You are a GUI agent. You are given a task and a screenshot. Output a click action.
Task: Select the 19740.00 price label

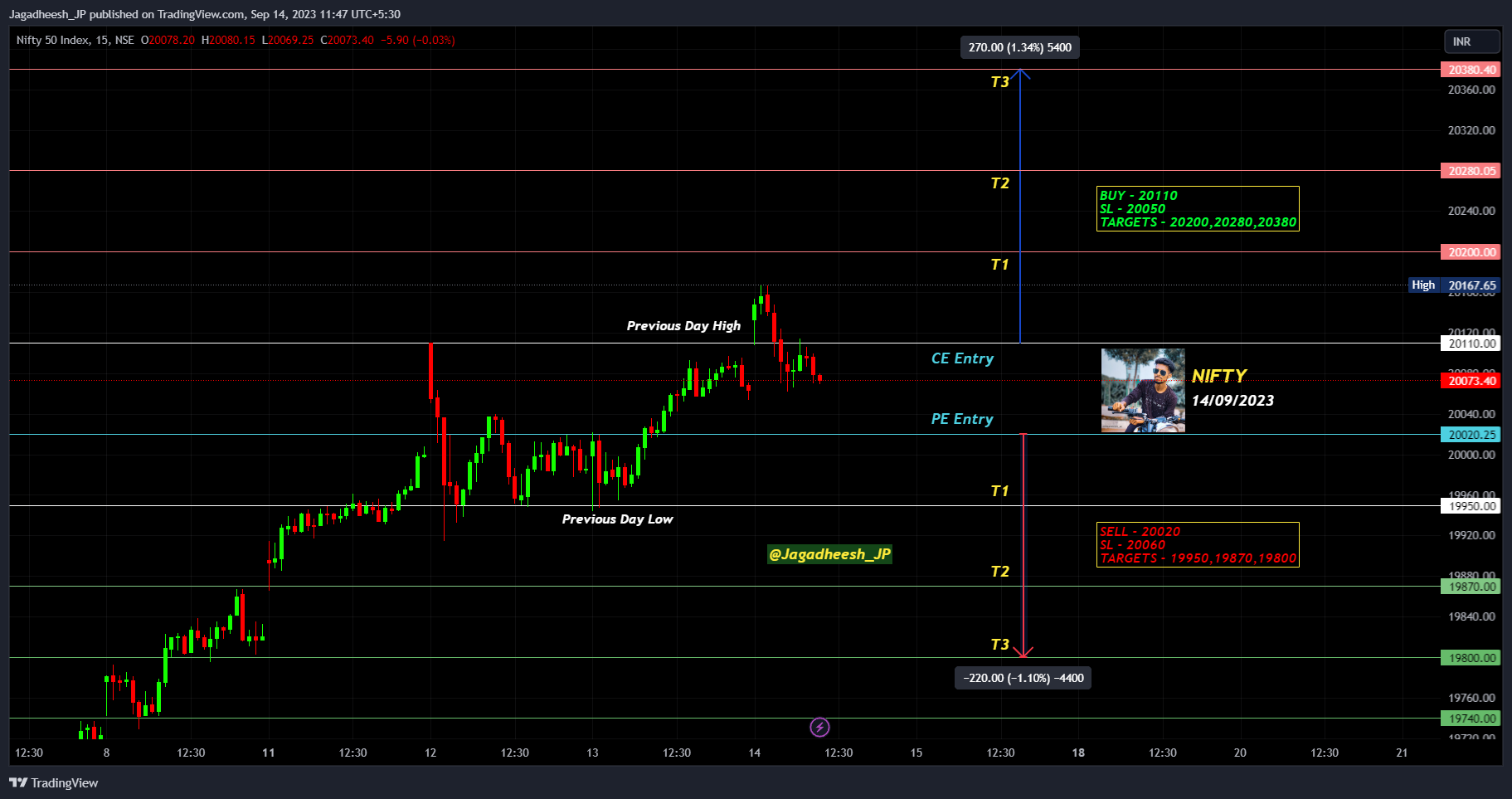click(1471, 719)
